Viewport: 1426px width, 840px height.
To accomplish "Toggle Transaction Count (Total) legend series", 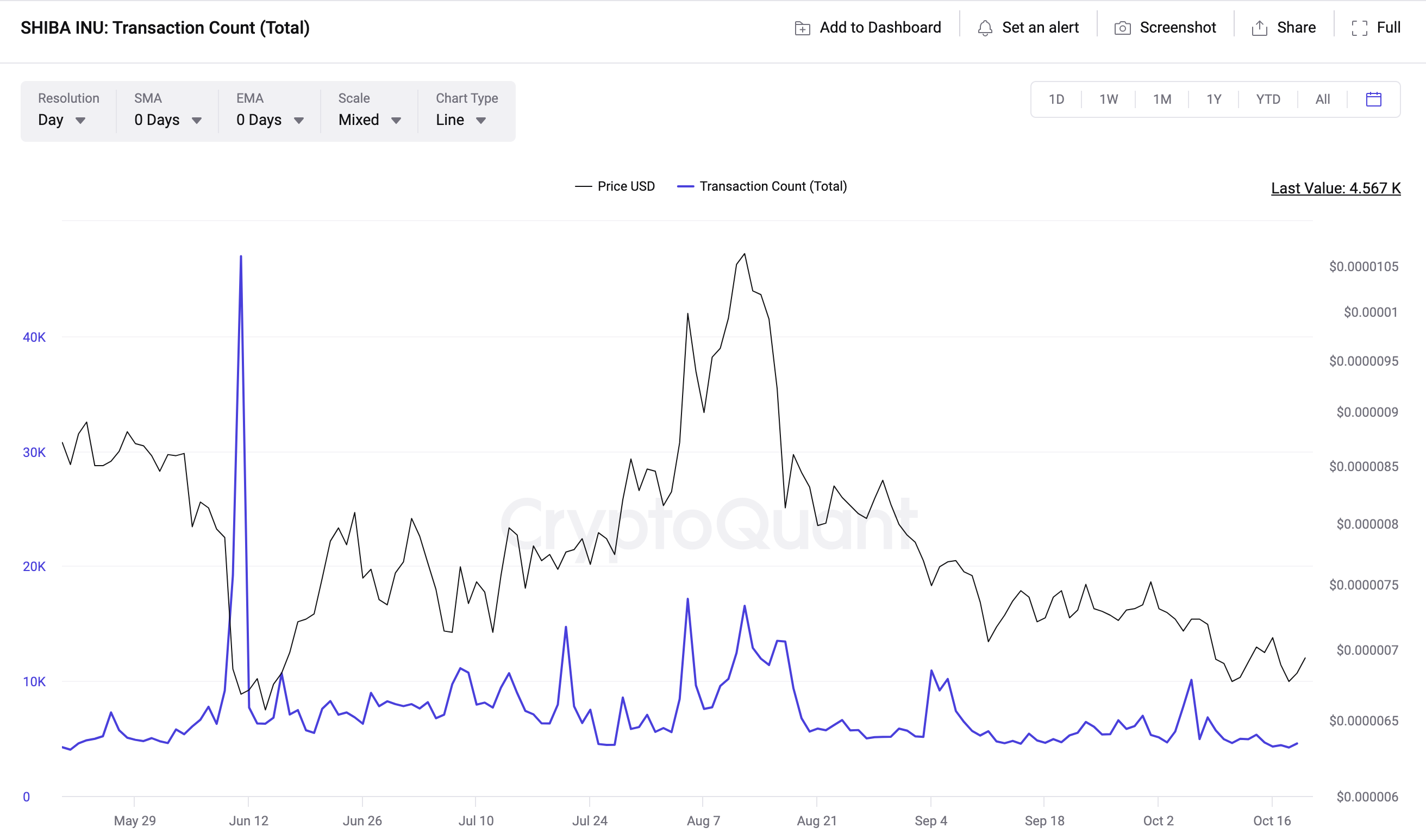I will tap(762, 186).
